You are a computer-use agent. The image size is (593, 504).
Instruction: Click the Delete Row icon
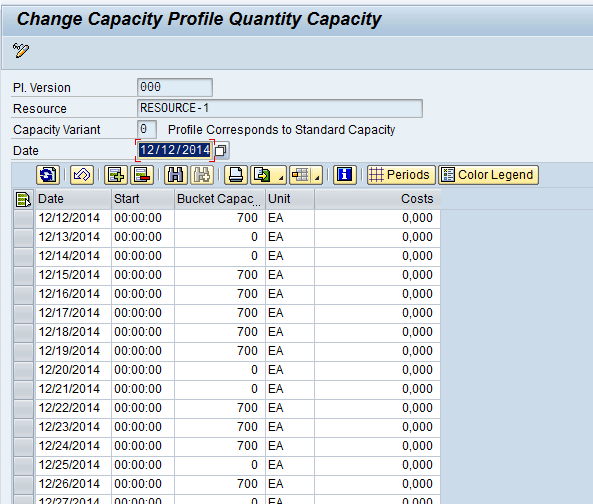142,175
